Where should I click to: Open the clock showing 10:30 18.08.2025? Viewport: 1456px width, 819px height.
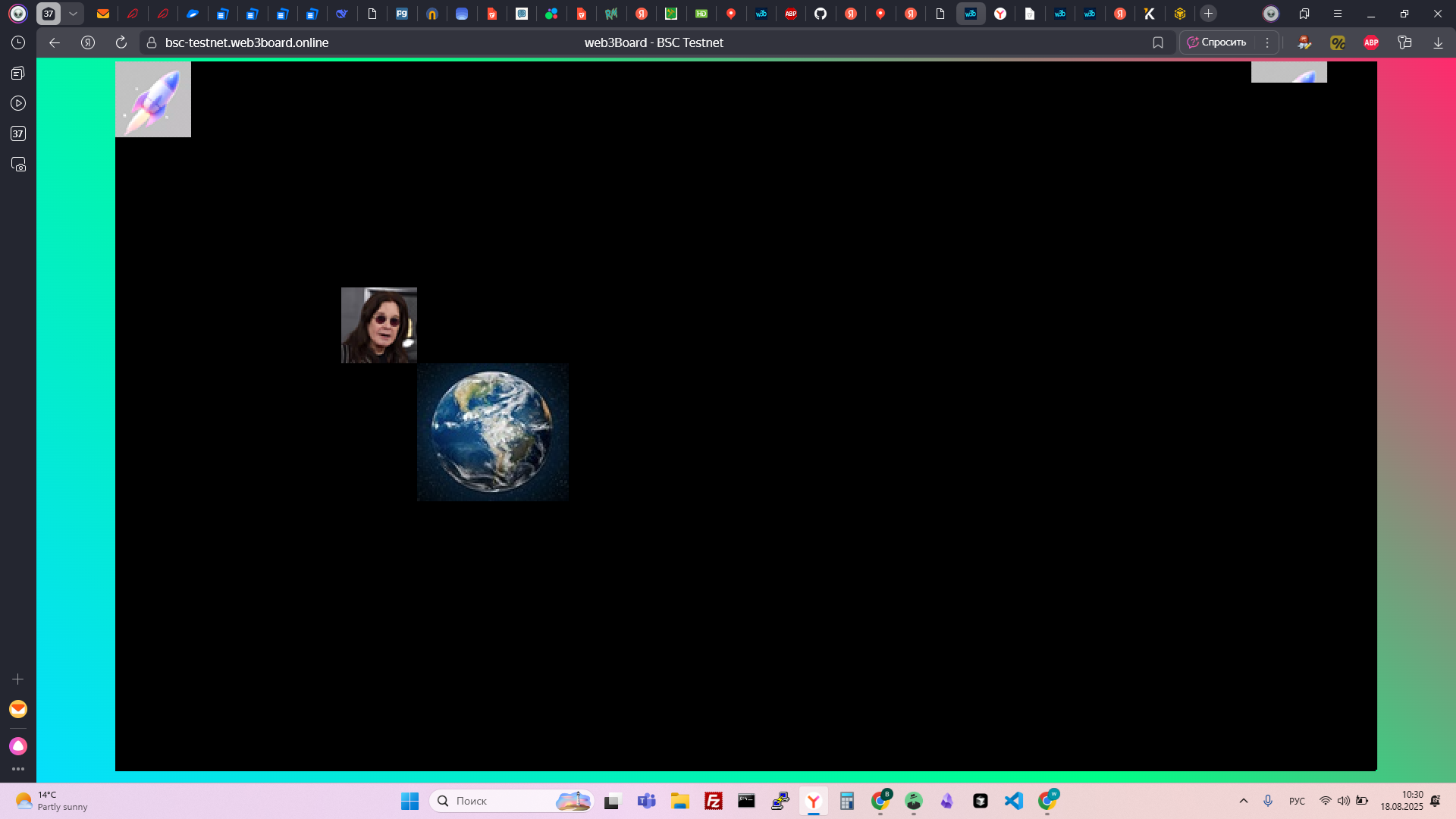click(x=1401, y=801)
